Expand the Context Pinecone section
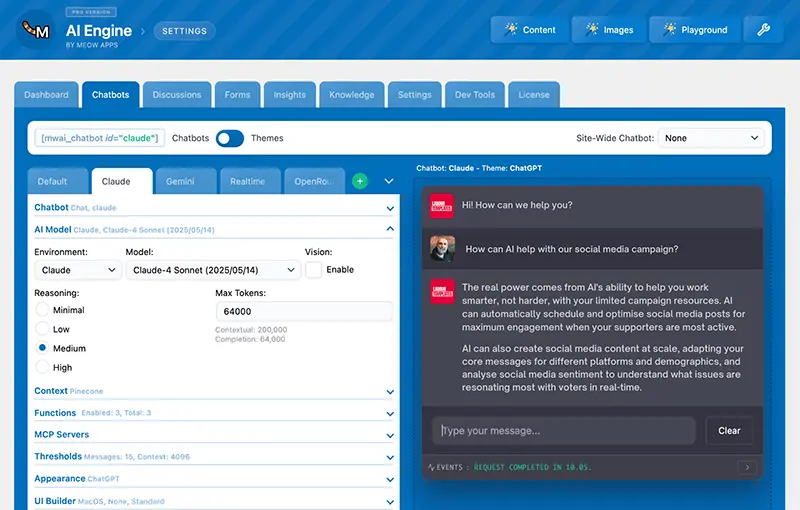Image resolution: width=800 pixels, height=510 pixels. 214,391
